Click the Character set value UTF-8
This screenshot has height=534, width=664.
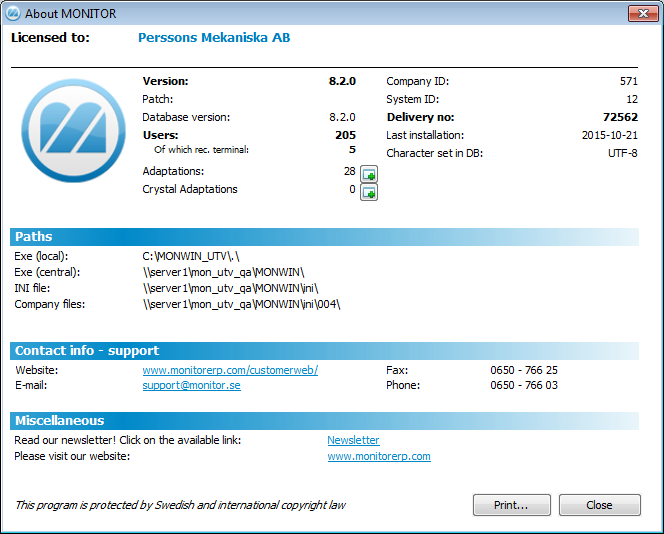[x=622, y=153]
